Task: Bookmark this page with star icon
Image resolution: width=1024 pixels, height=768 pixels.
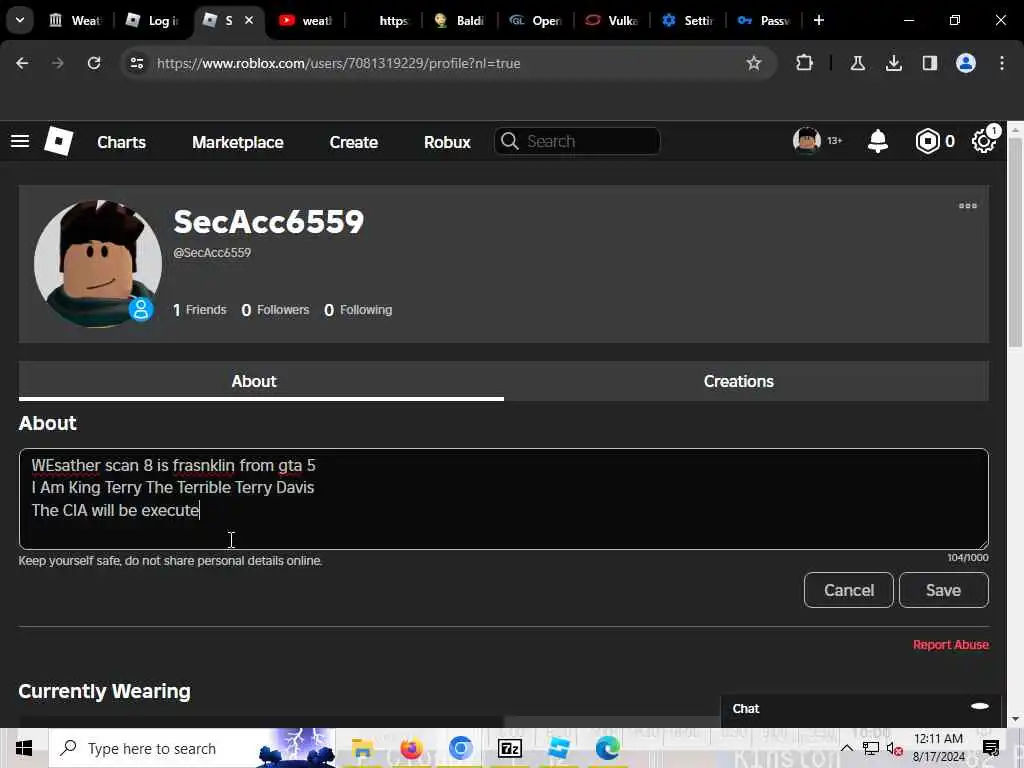Action: tap(754, 63)
